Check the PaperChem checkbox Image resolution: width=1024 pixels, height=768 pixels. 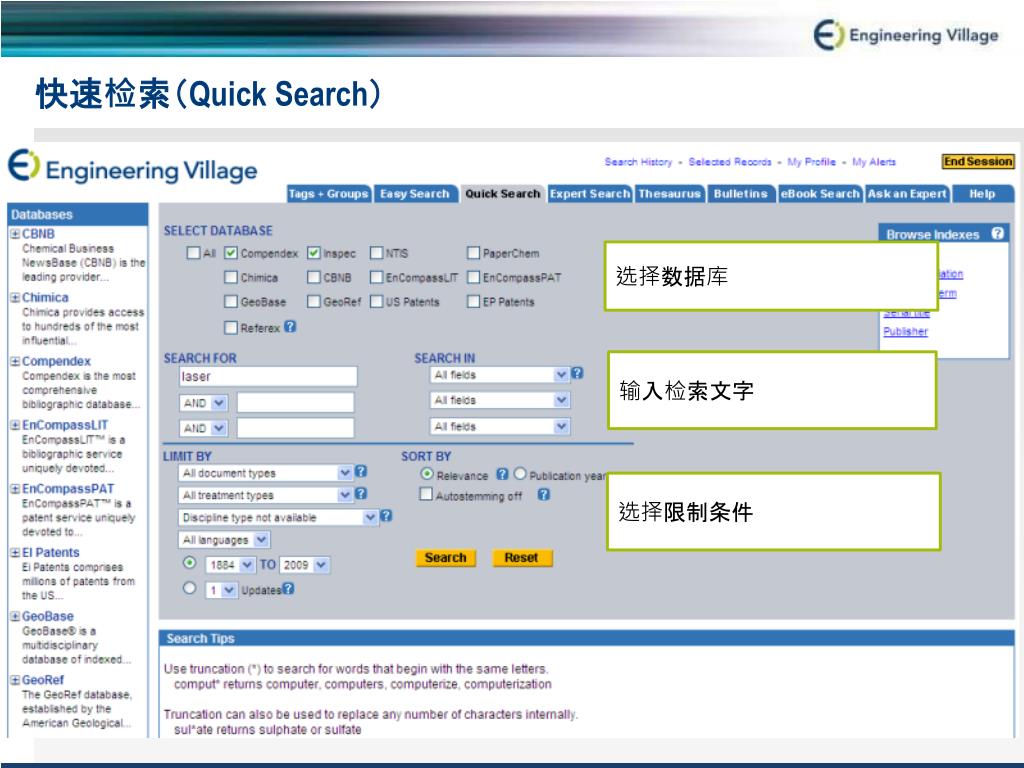point(473,253)
